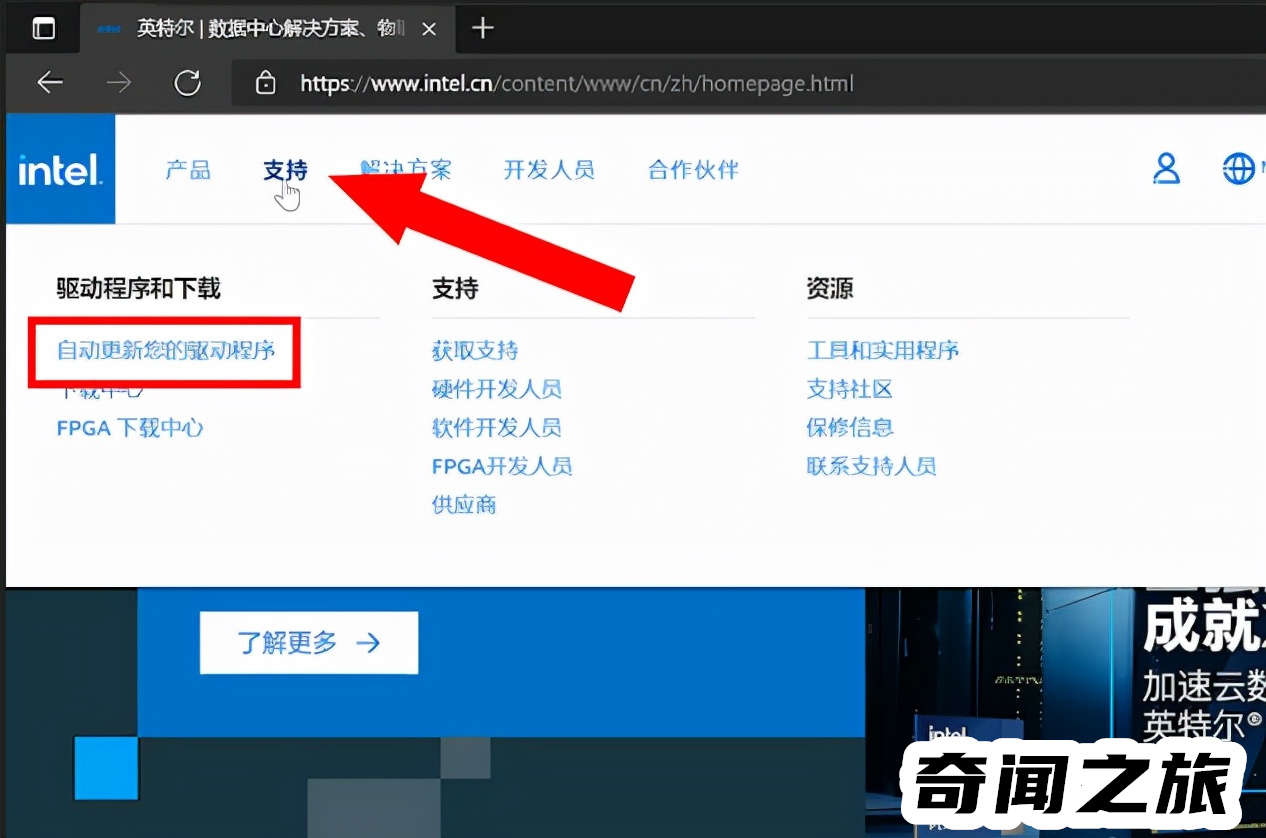This screenshot has height=838, width=1266.
Task: Open the FPGA 下载中心 link
Action: tap(130, 428)
